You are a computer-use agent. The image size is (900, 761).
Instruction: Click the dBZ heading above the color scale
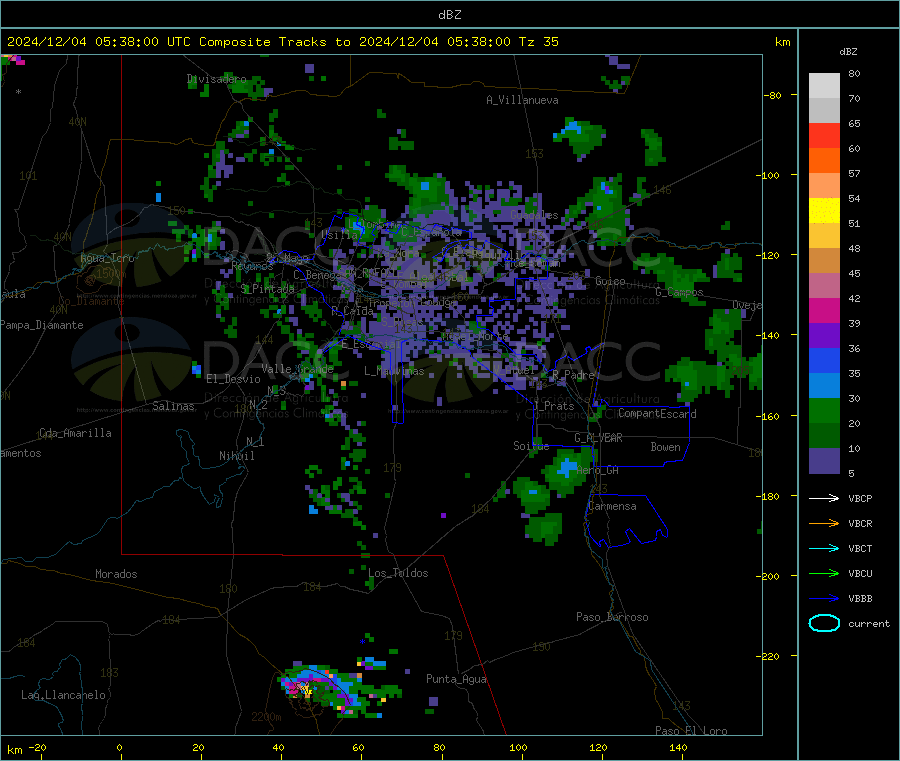click(x=848, y=52)
